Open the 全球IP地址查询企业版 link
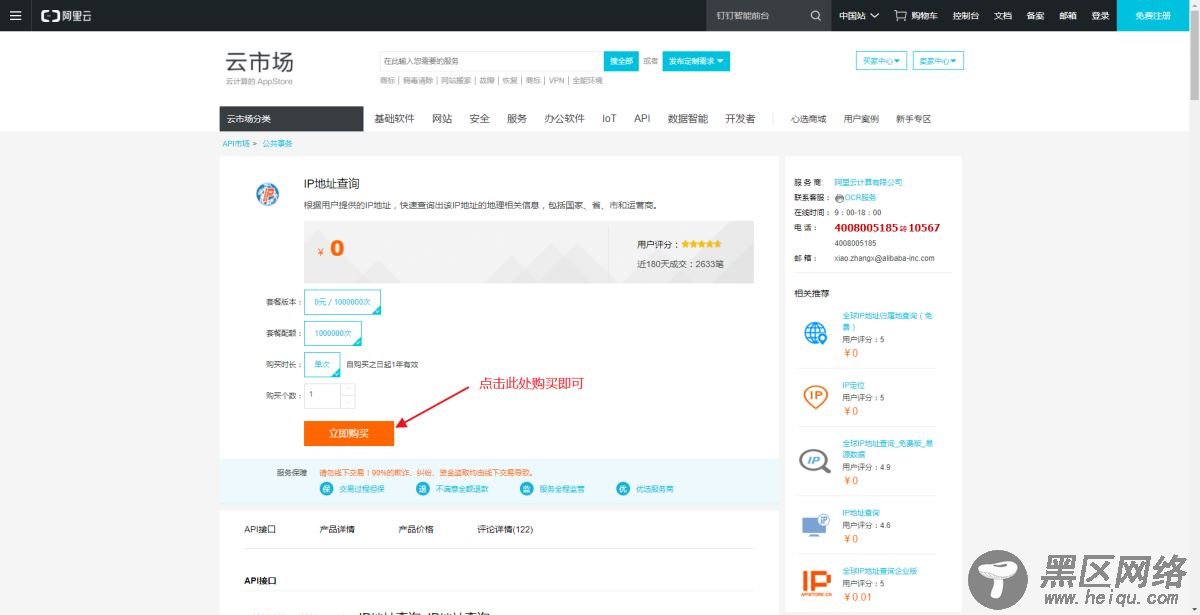The image size is (1200, 615). 880,571
